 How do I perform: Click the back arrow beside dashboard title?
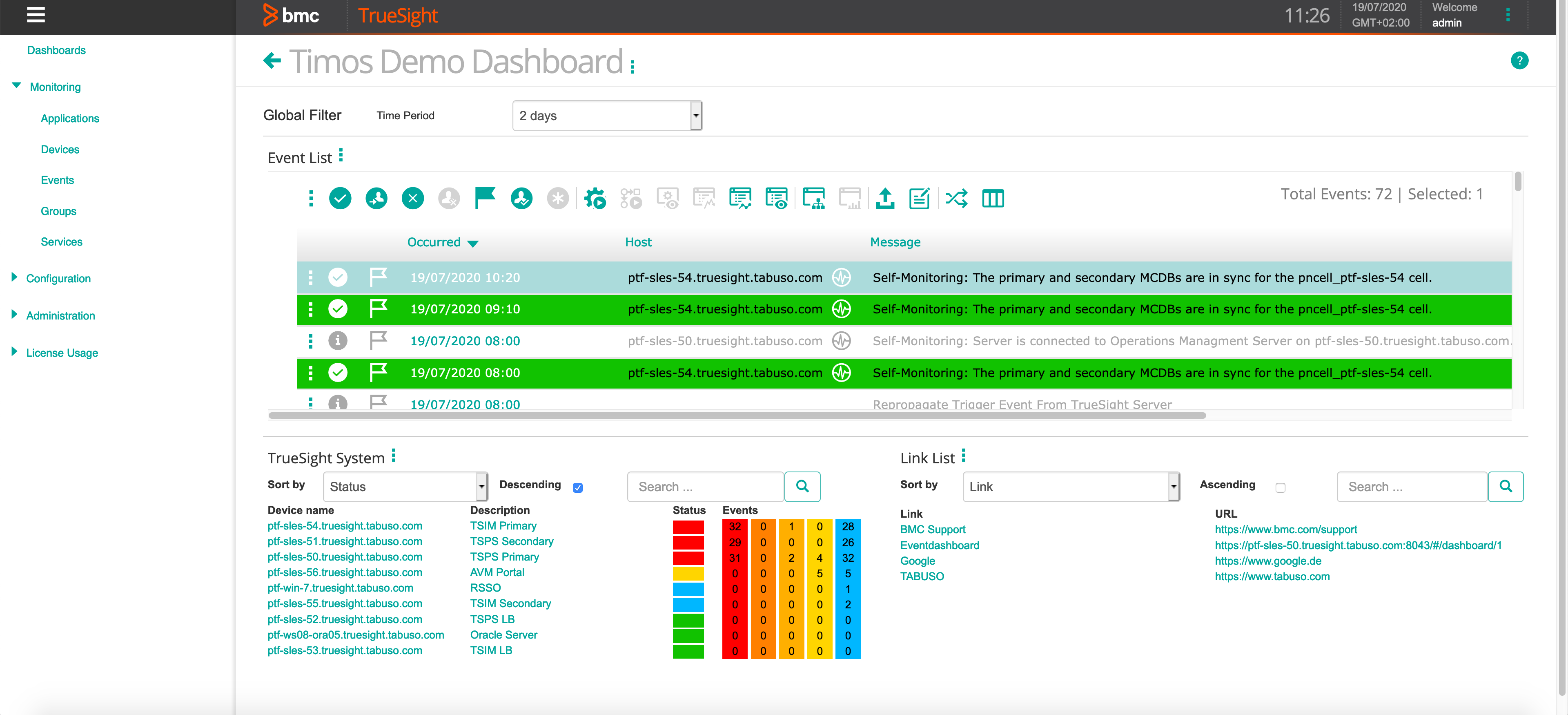tap(272, 60)
